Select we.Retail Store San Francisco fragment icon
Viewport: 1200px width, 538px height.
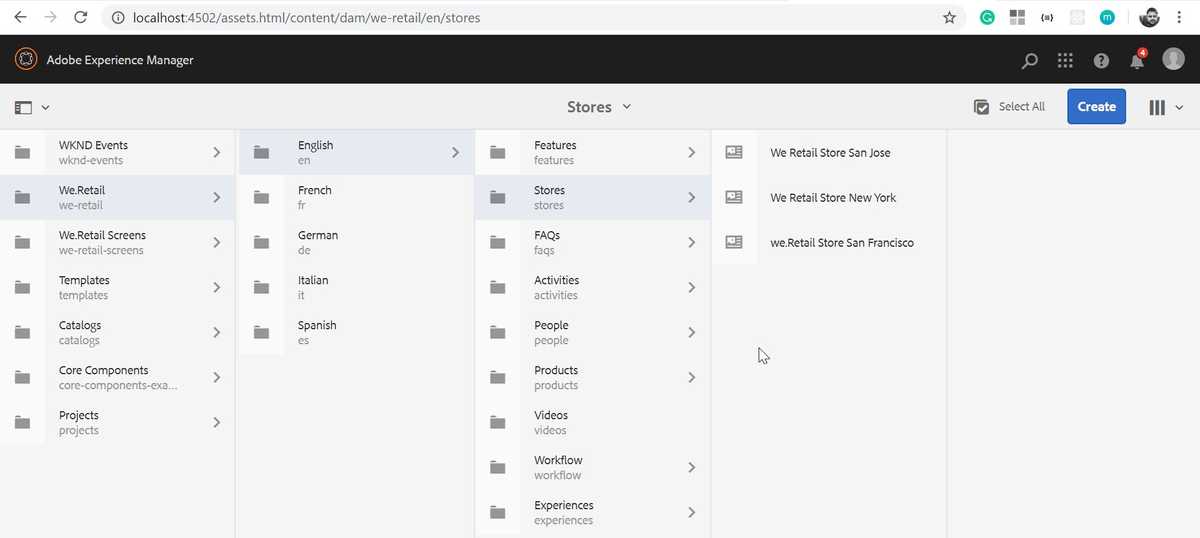coord(734,243)
